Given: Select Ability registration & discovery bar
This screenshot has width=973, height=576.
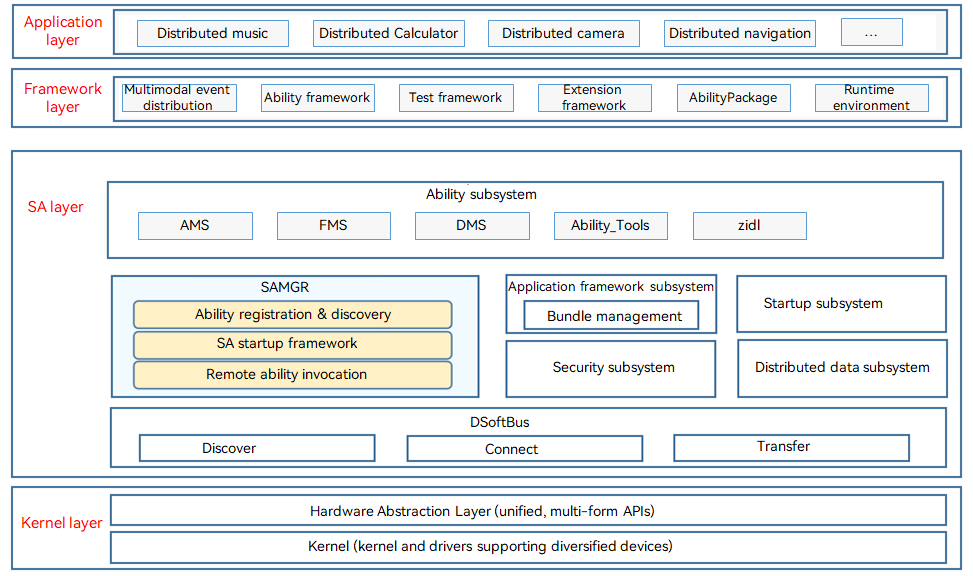Looking at the screenshot, I should (x=292, y=314).
